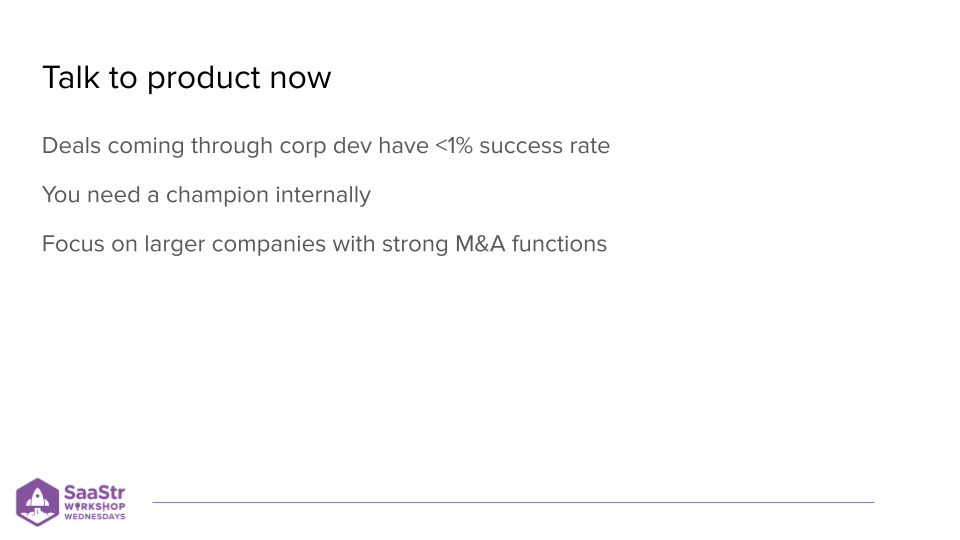960x540 pixels.
Task: Click the word 'functions' in the third line
Action: tap(559, 244)
